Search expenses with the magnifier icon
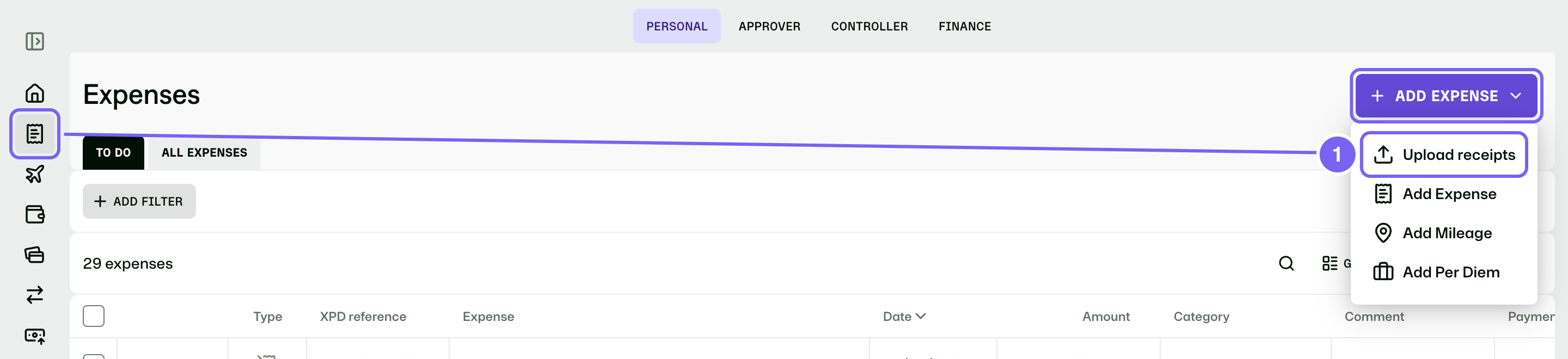The image size is (1568, 359). (x=1286, y=263)
